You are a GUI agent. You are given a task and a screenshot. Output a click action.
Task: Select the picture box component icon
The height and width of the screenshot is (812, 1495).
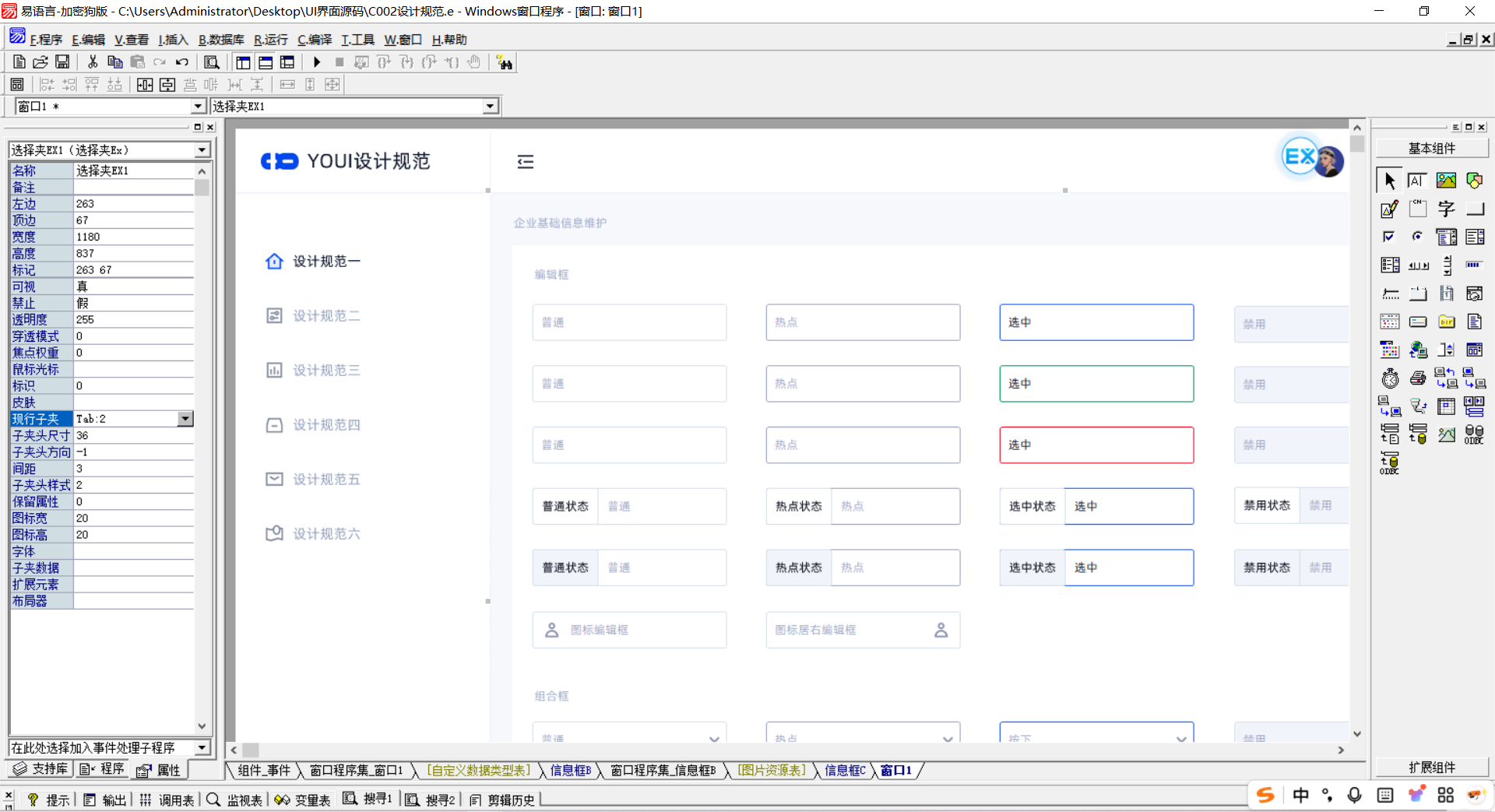[x=1446, y=181]
